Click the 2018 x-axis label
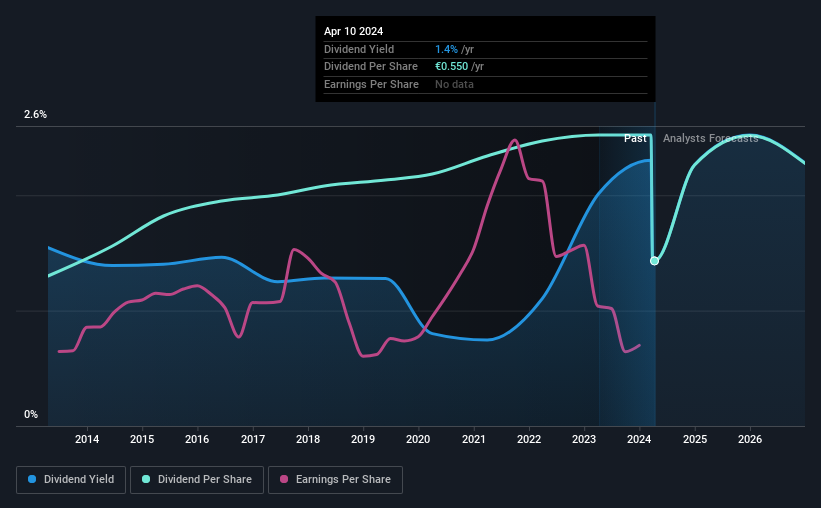Screen dimensions: 821x508 308,439
